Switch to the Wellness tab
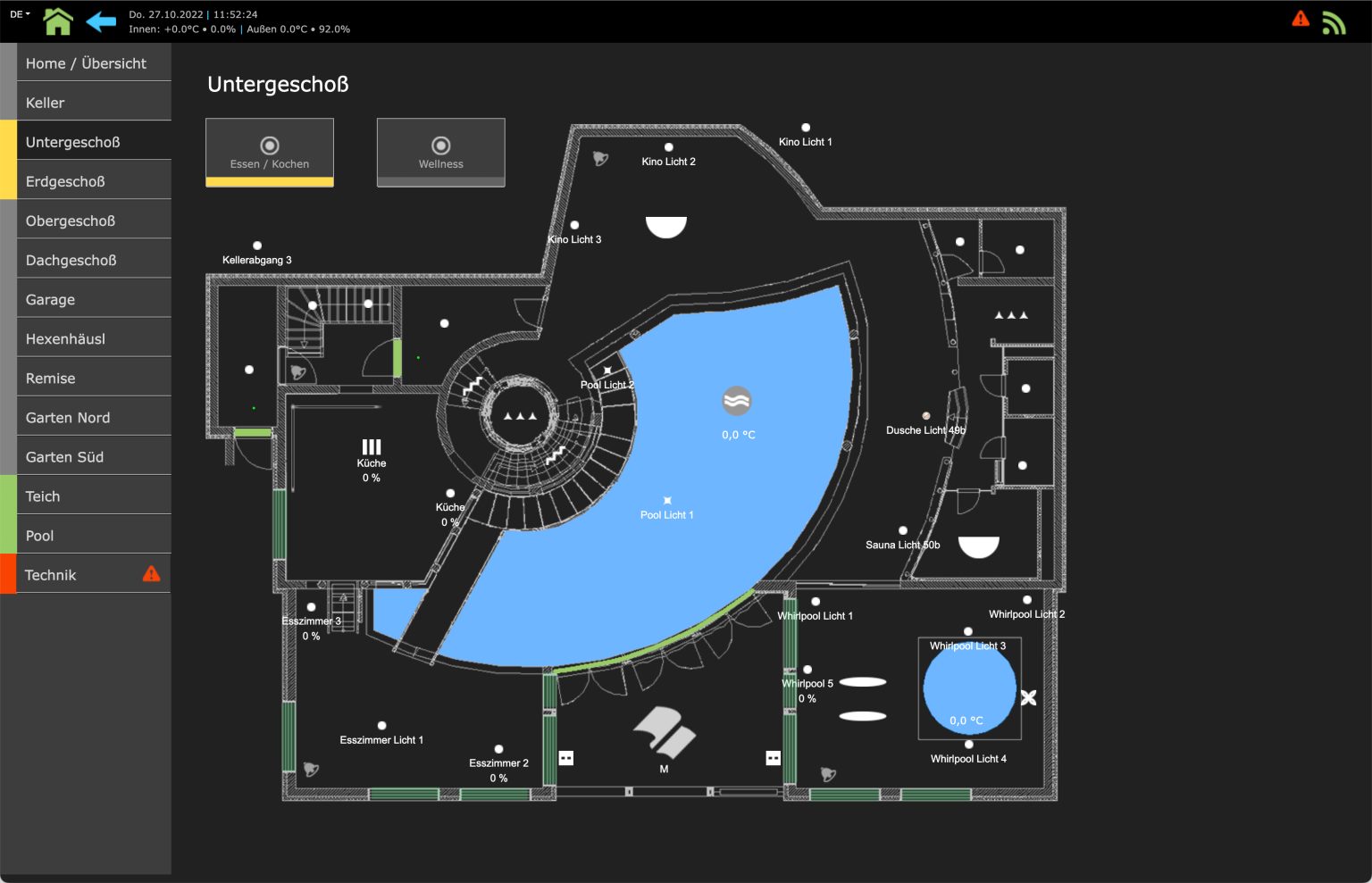Image resolution: width=1372 pixels, height=883 pixels. click(x=440, y=152)
